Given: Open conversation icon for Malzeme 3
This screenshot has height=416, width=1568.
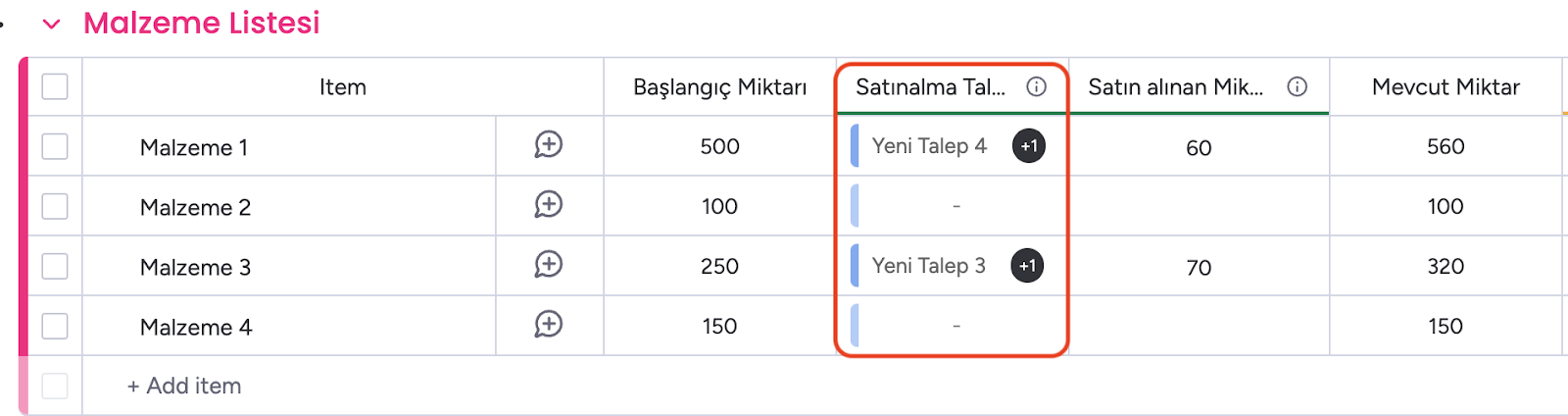Looking at the screenshot, I should (549, 265).
